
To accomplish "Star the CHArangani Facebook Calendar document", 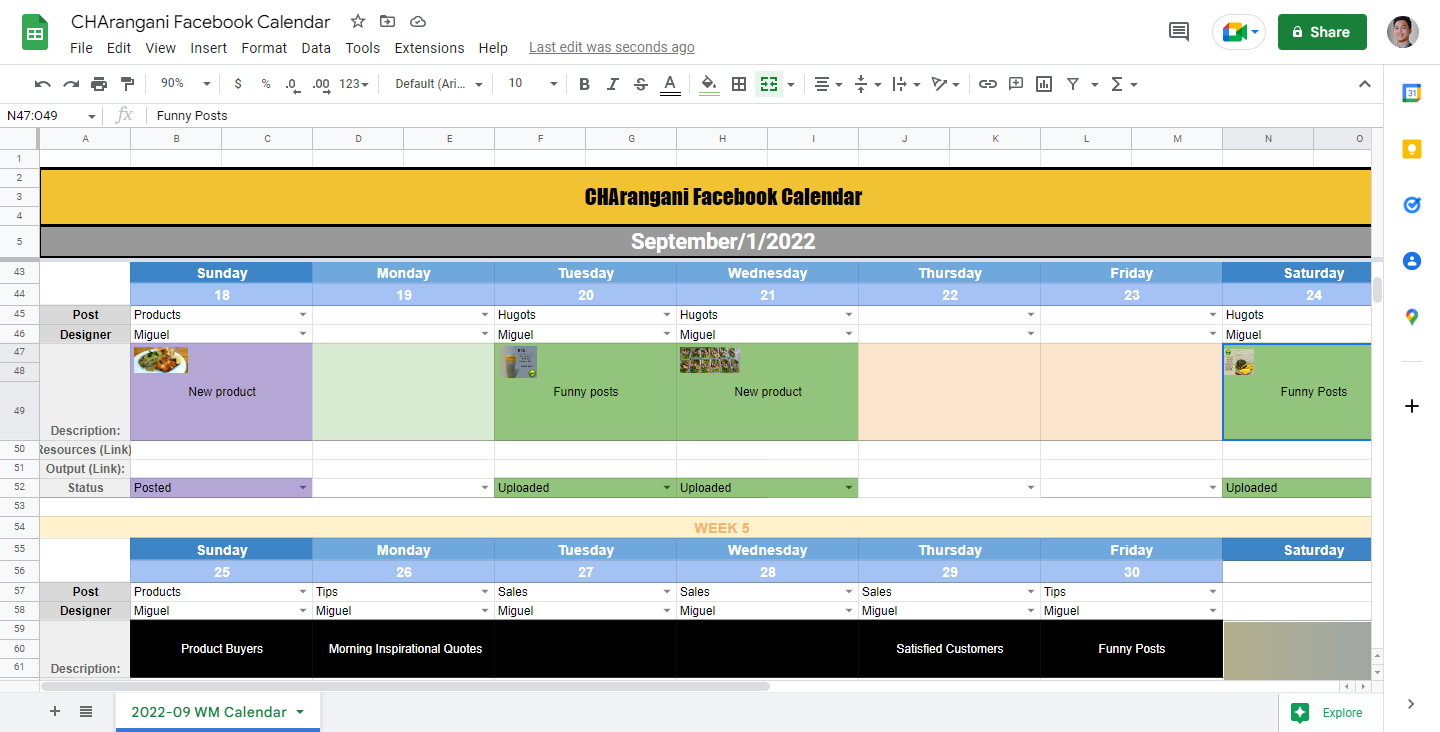I will (358, 22).
